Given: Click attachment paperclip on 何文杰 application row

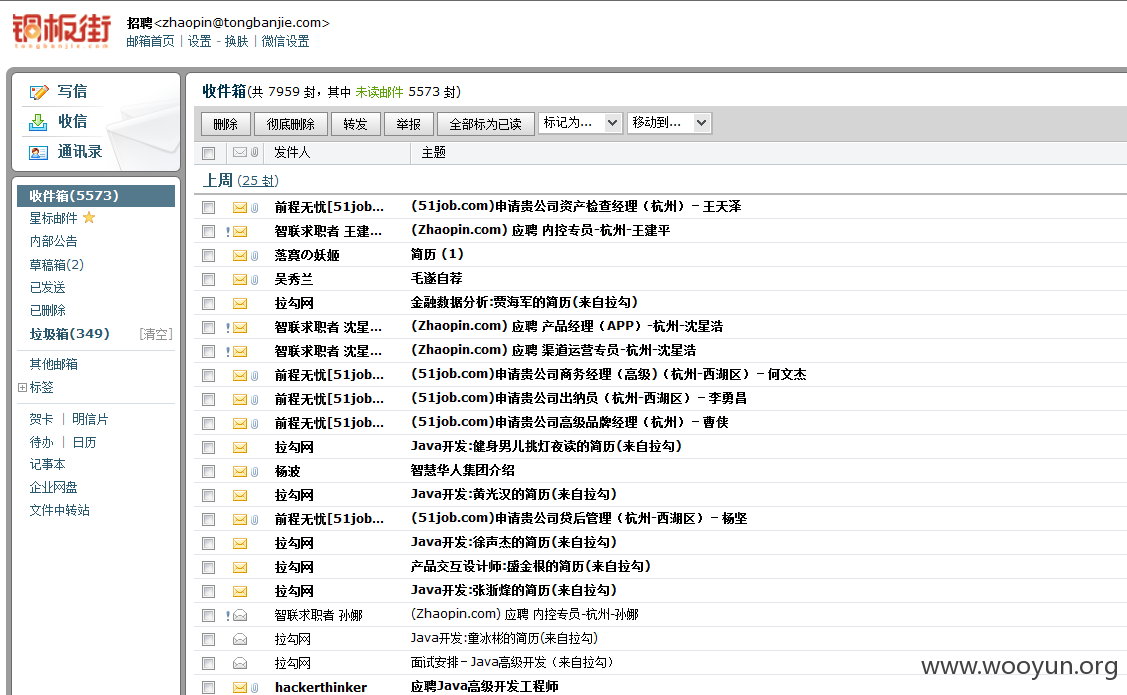Looking at the screenshot, I should pos(254,376).
